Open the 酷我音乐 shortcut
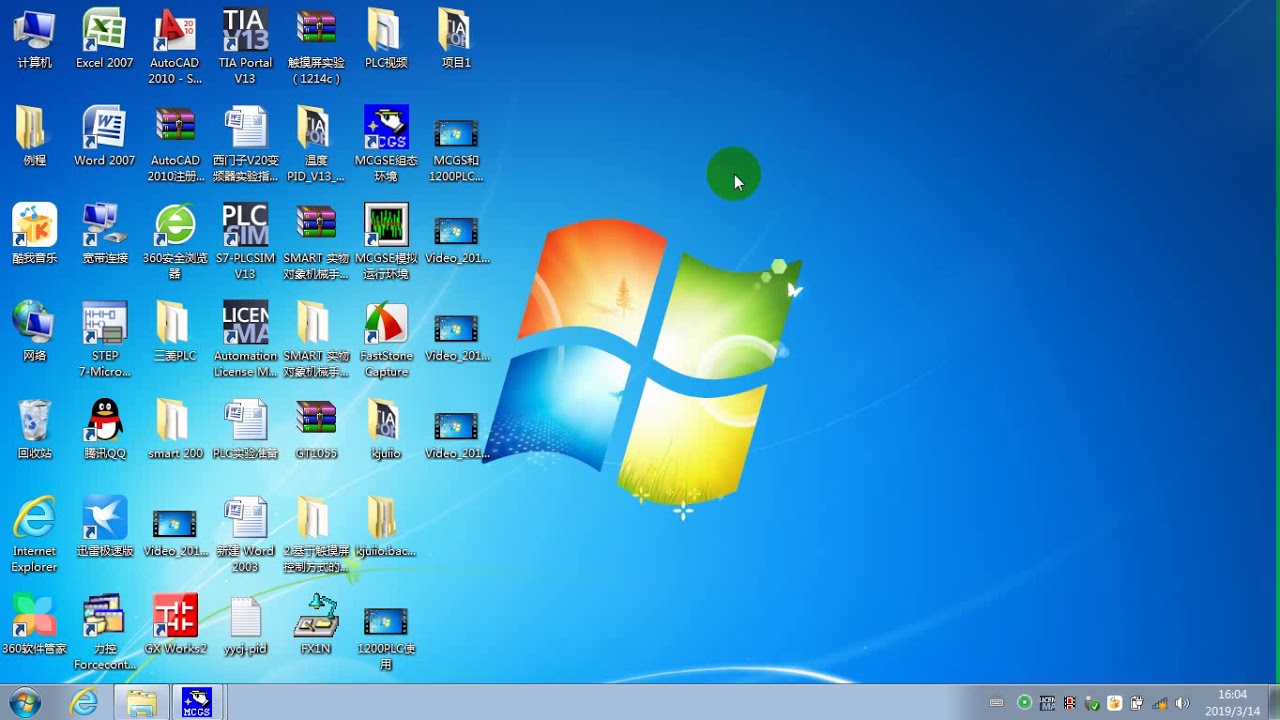1280x720 pixels. [34, 235]
